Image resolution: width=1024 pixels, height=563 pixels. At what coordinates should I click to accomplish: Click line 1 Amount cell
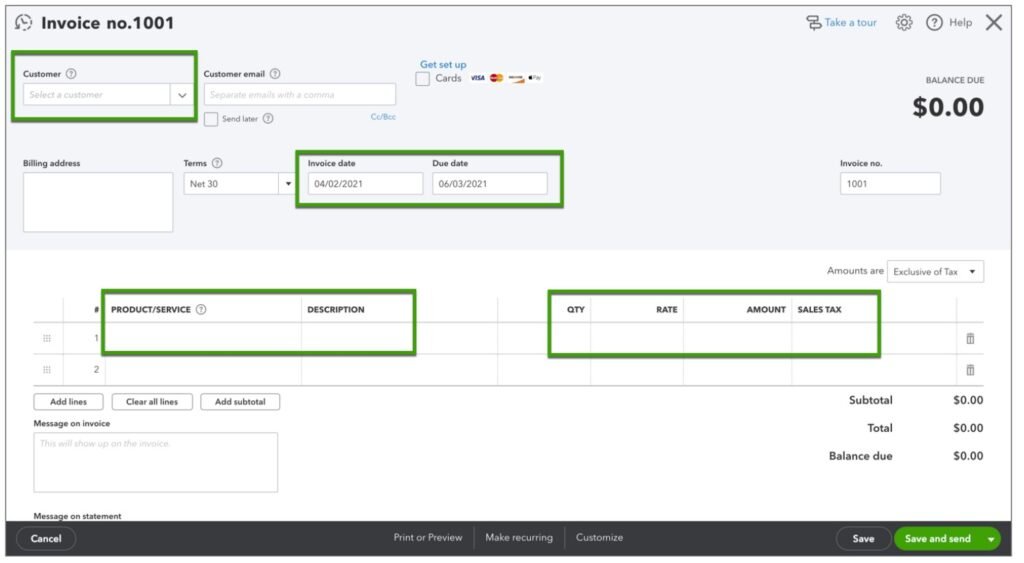(737, 338)
